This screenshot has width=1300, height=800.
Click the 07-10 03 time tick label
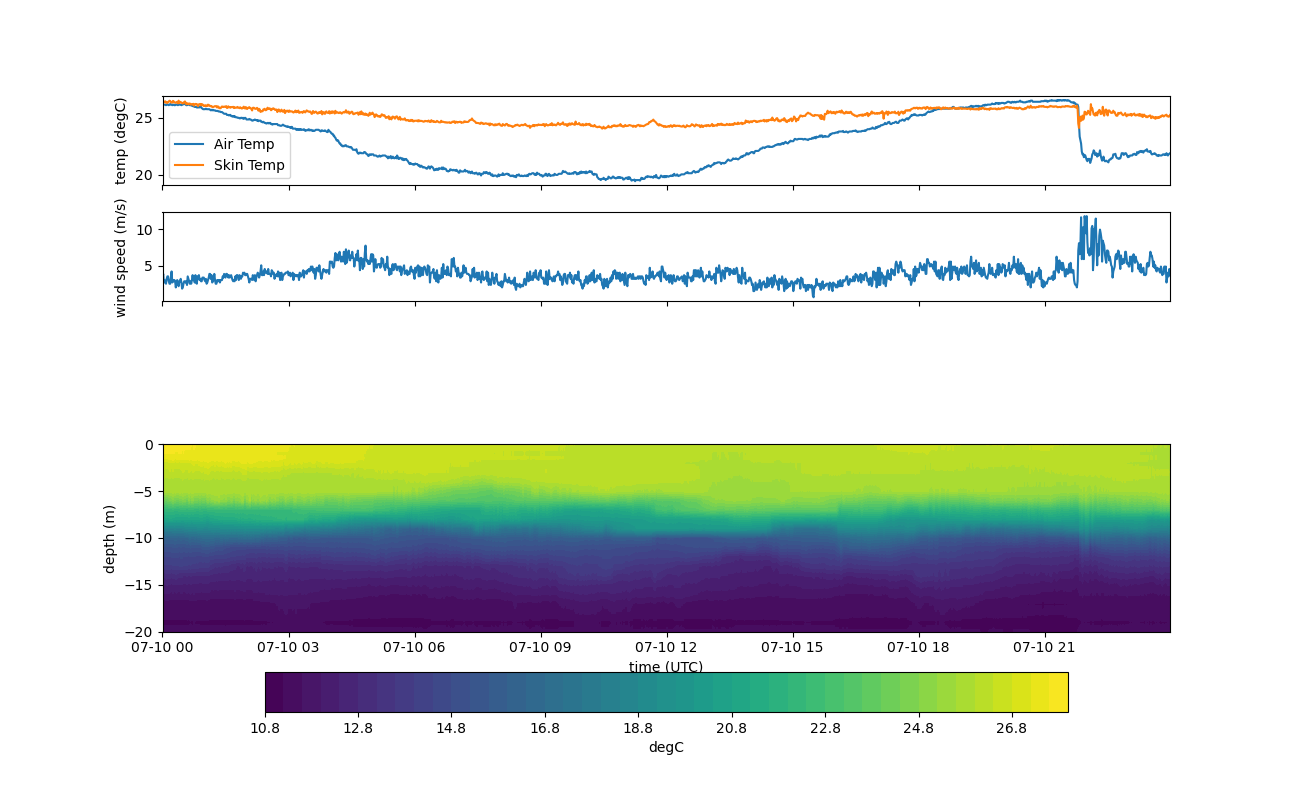(289, 647)
